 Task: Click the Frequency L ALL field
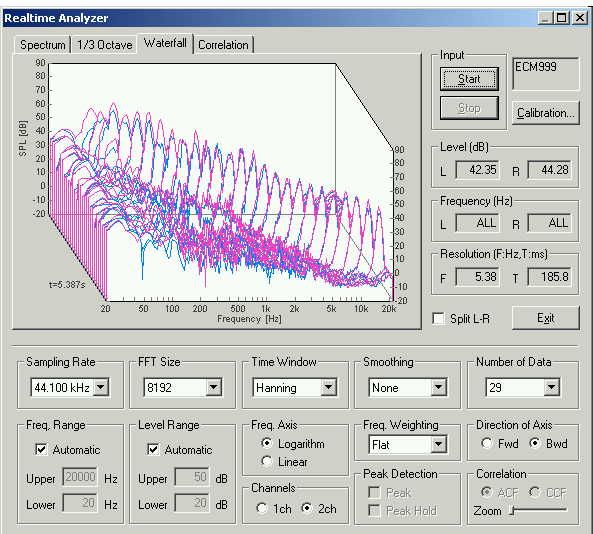click(478, 223)
